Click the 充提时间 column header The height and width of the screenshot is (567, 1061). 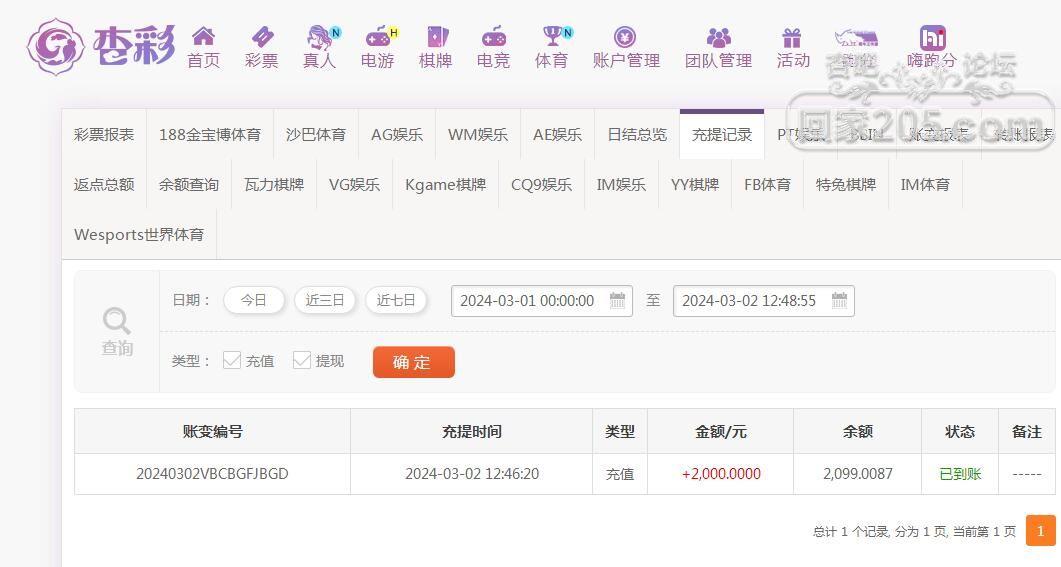[x=472, y=432]
